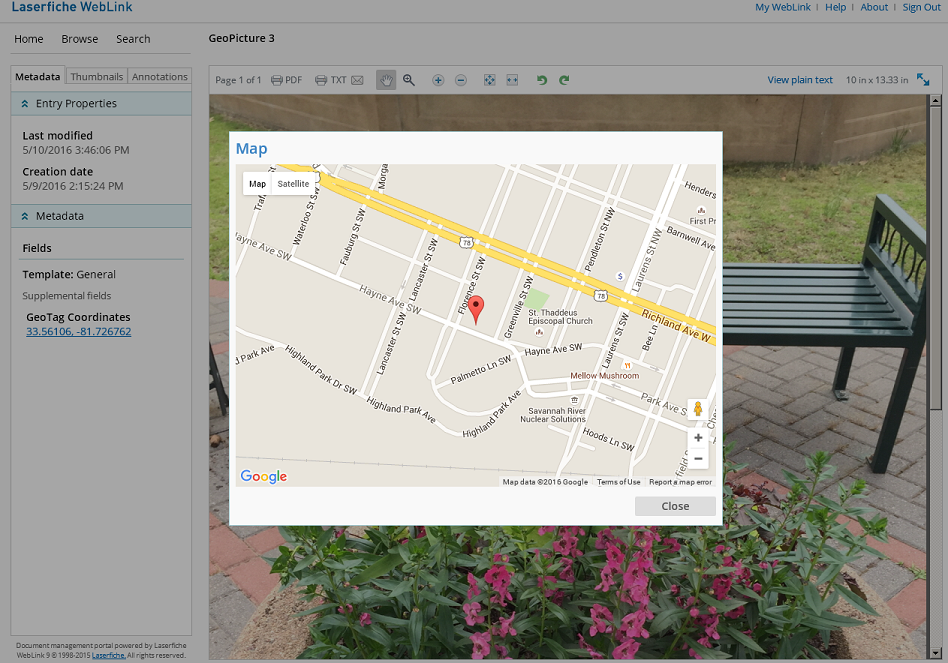Zoom out on Google map

pos(698,459)
